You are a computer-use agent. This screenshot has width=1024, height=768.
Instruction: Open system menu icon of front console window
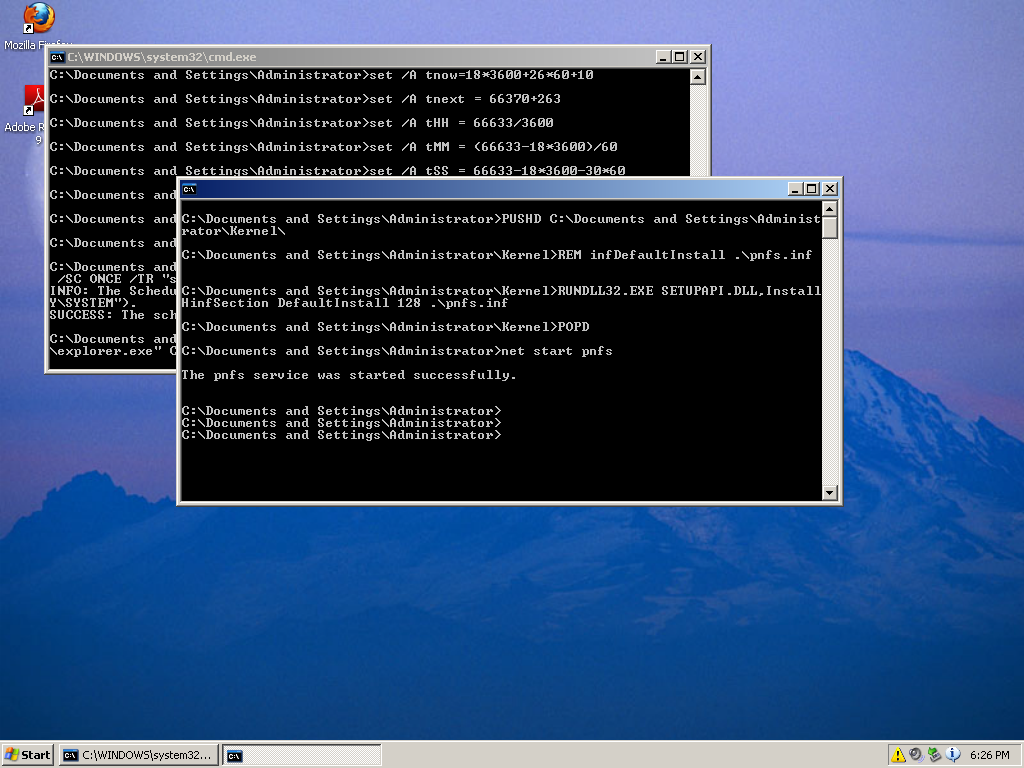189,188
